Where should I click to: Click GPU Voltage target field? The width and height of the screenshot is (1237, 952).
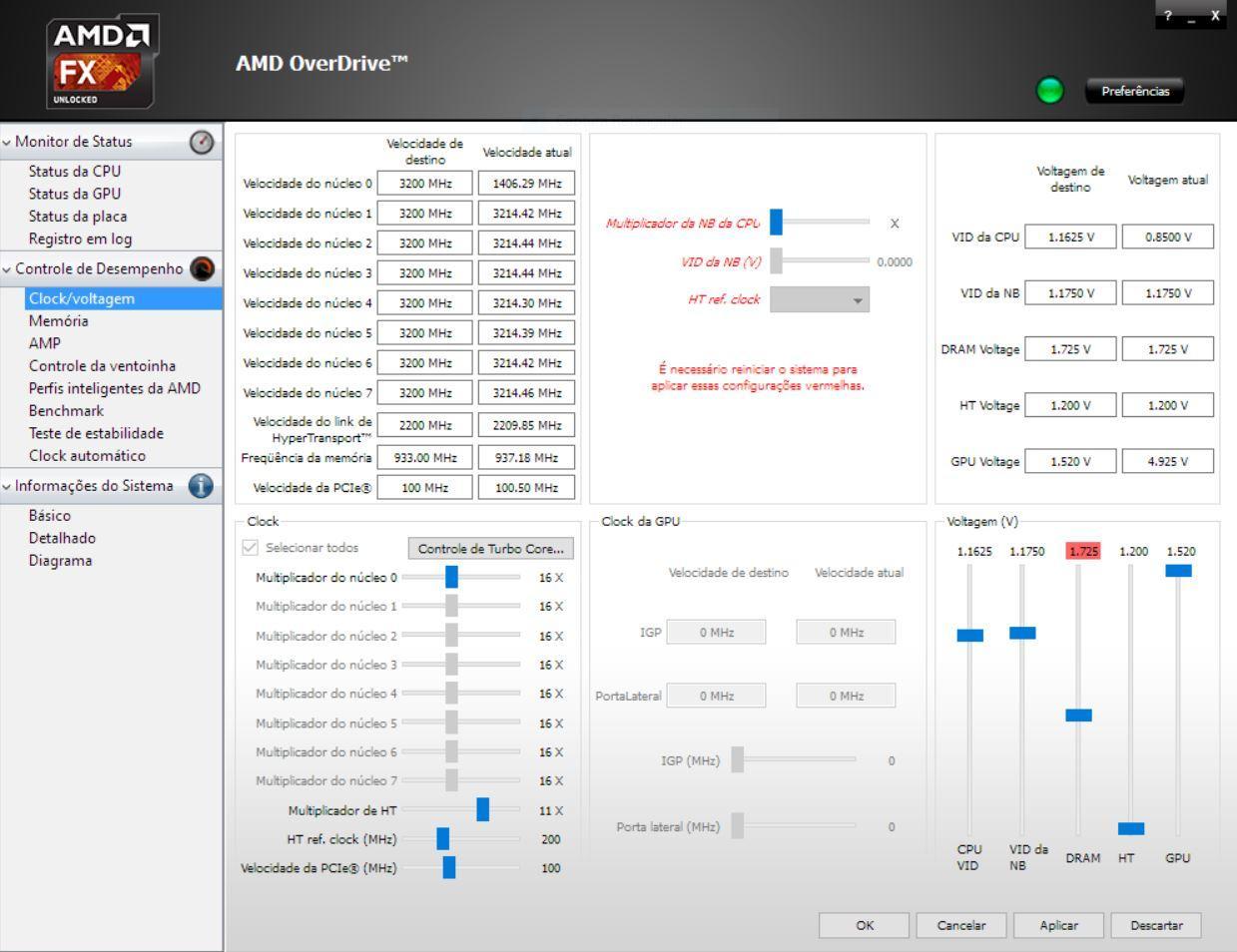[1070, 461]
